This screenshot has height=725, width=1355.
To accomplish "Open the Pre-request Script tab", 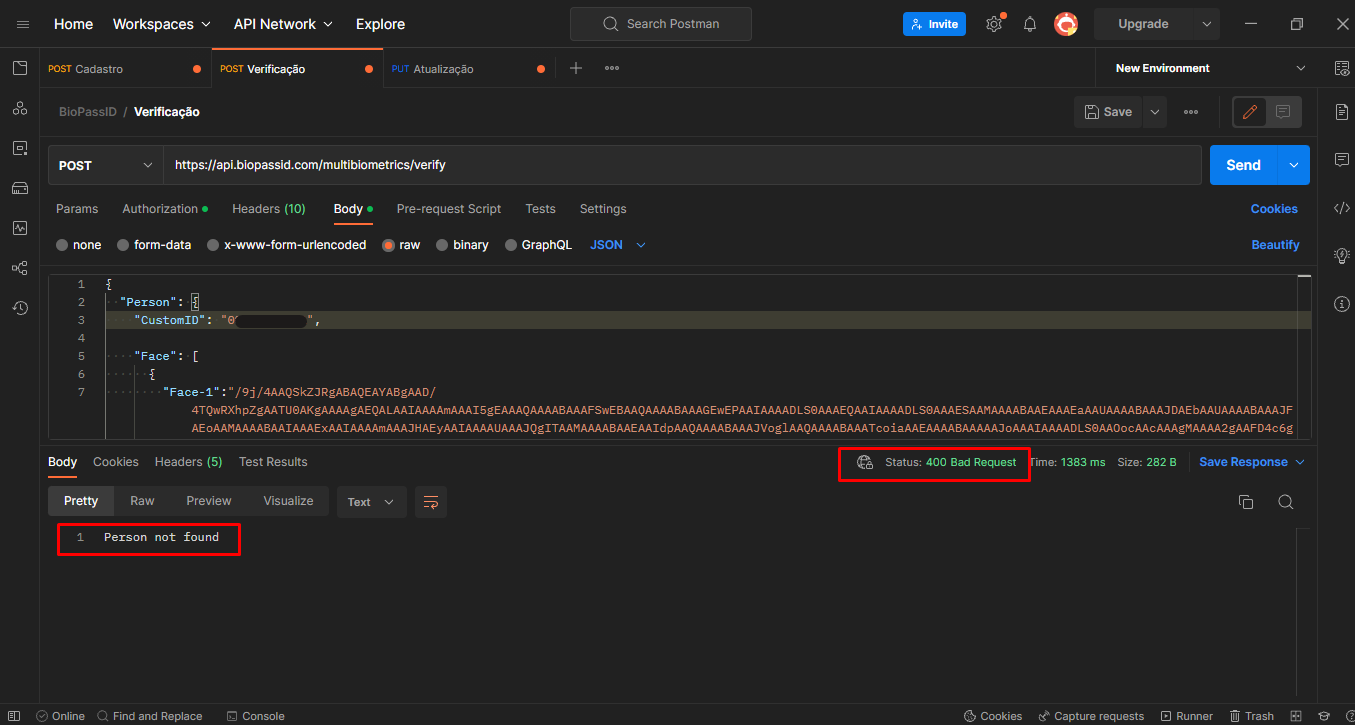I will pyautogui.click(x=449, y=209).
